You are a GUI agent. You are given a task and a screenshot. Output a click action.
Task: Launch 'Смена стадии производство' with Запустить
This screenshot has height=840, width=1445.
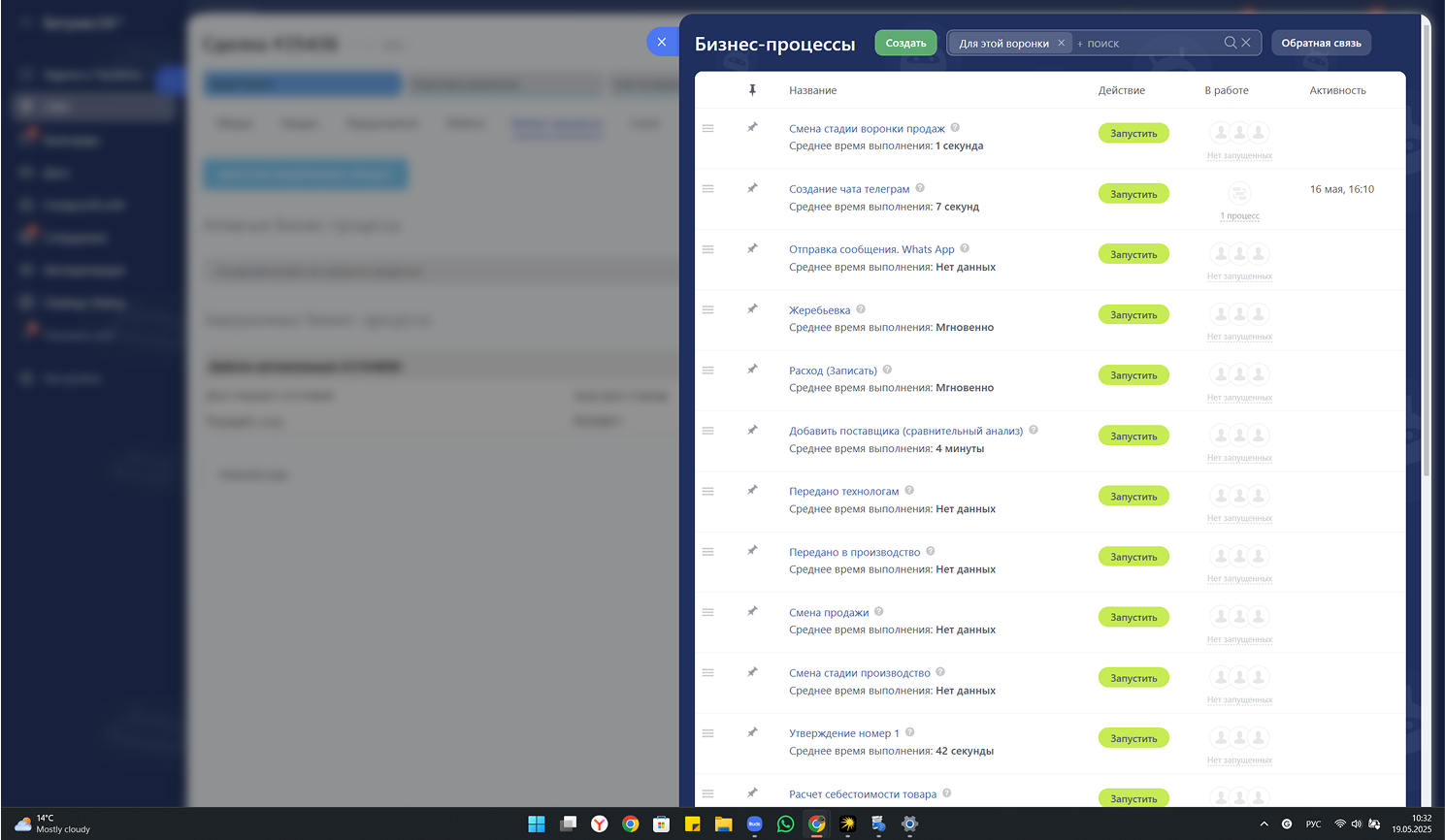(1133, 678)
